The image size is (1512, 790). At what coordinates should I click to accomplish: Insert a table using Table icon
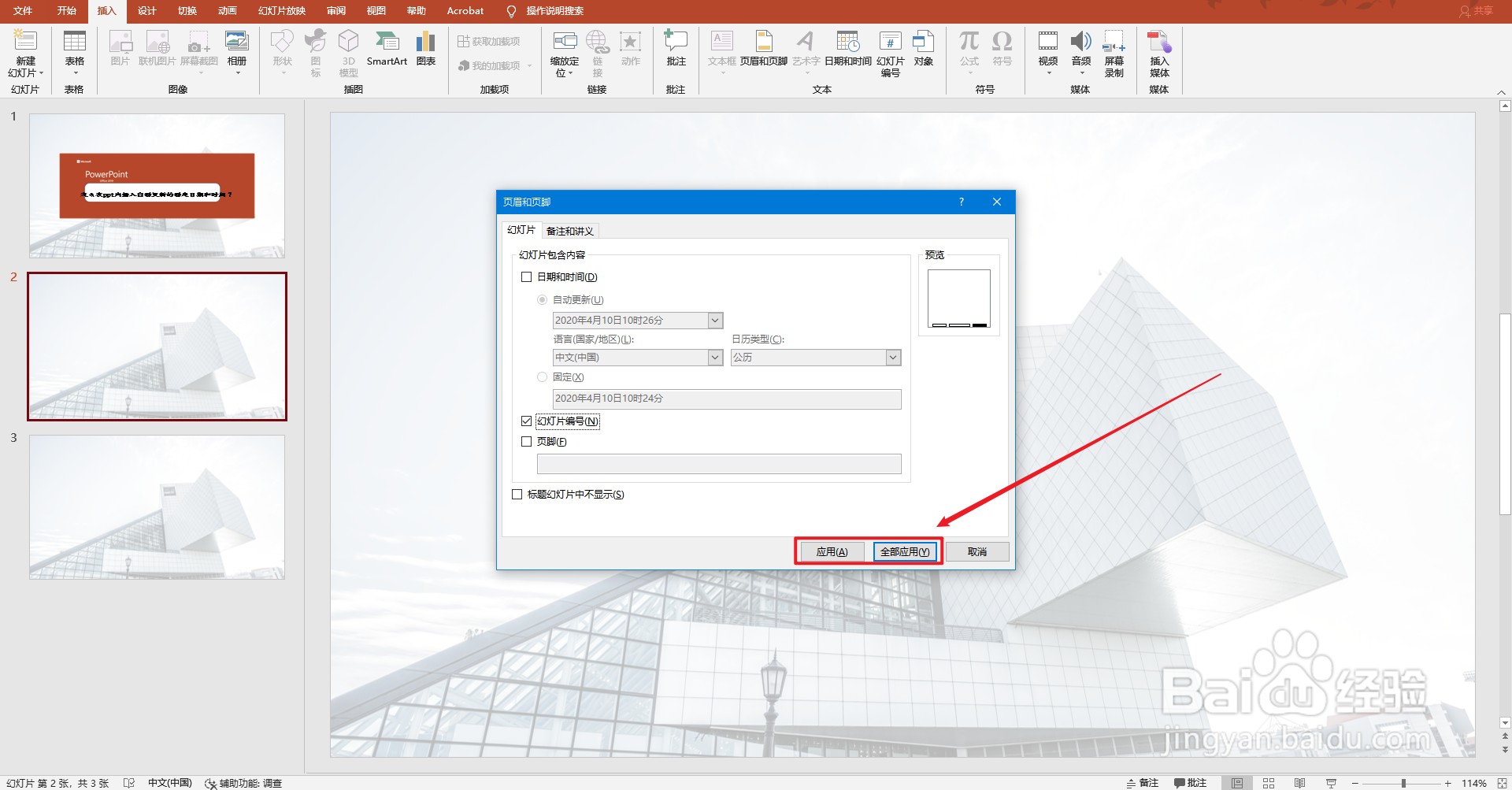click(75, 52)
